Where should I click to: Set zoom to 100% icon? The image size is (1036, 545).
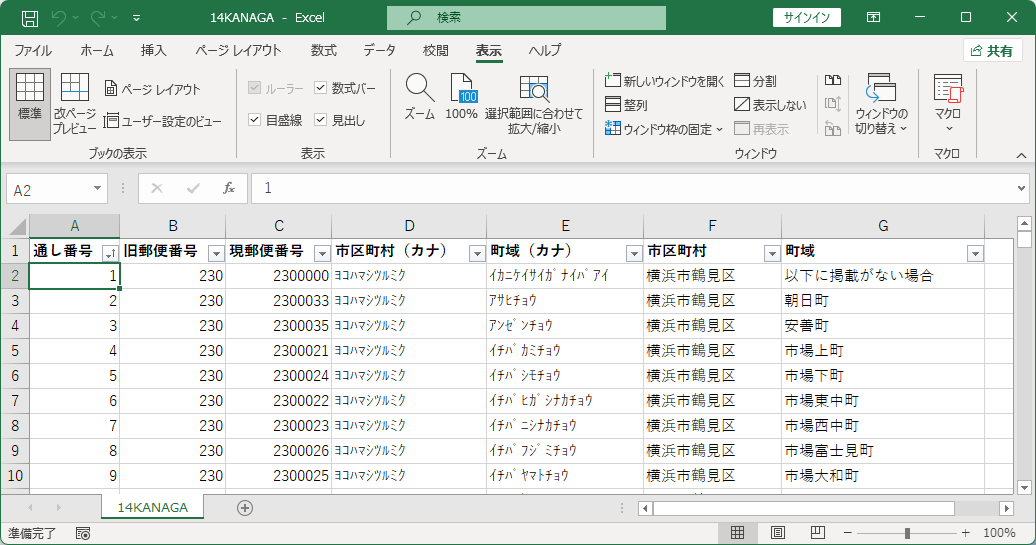point(461,98)
